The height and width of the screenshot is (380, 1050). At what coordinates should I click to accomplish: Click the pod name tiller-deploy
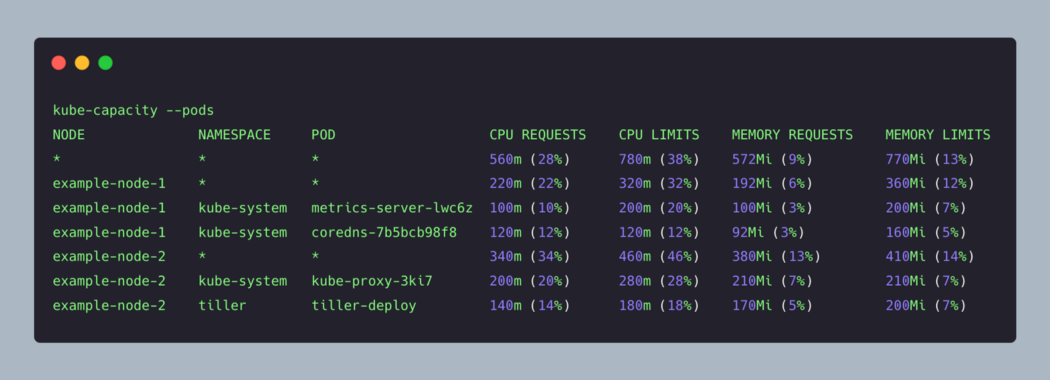point(364,306)
